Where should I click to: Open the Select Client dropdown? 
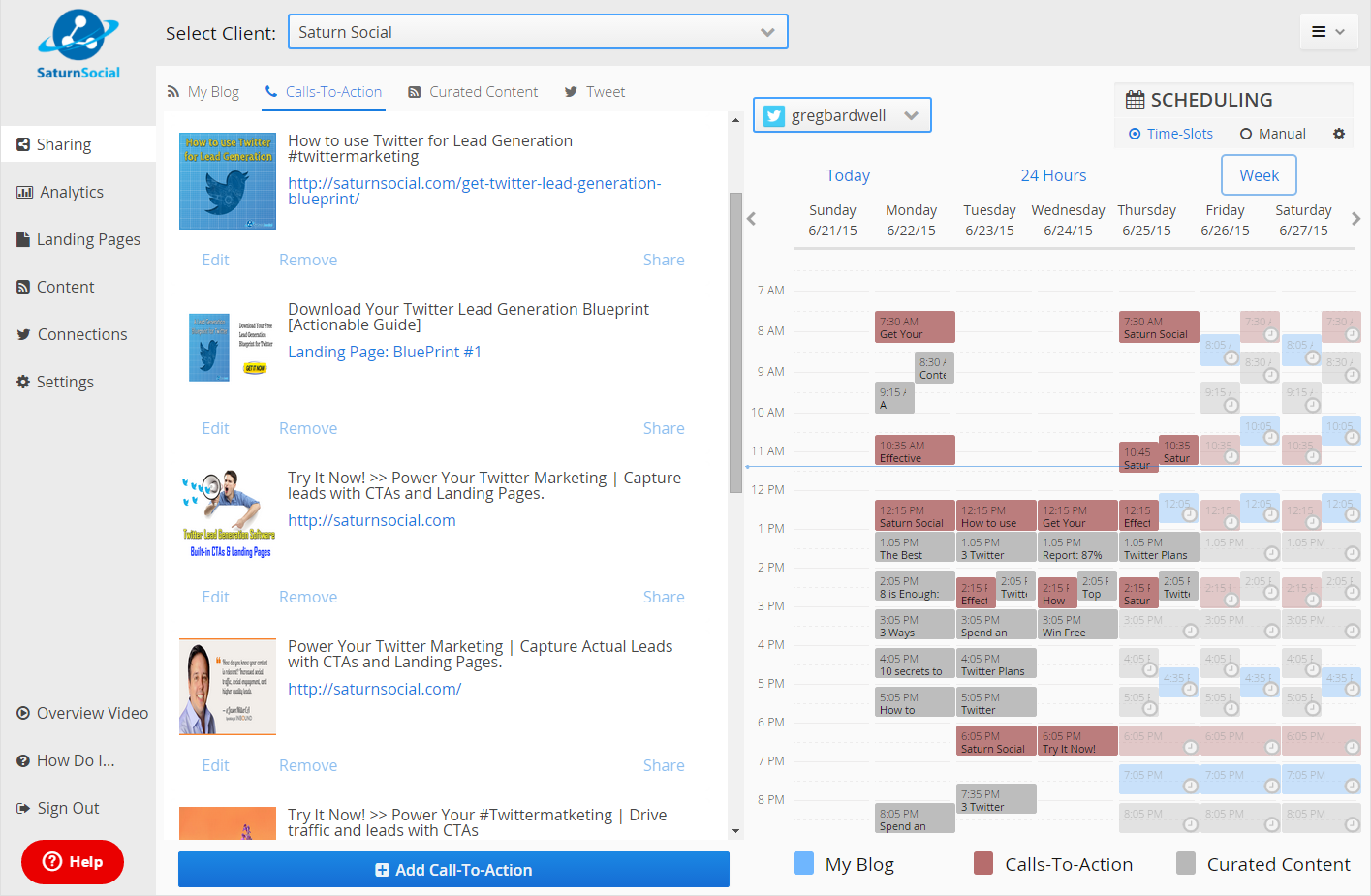[x=538, y=32]
